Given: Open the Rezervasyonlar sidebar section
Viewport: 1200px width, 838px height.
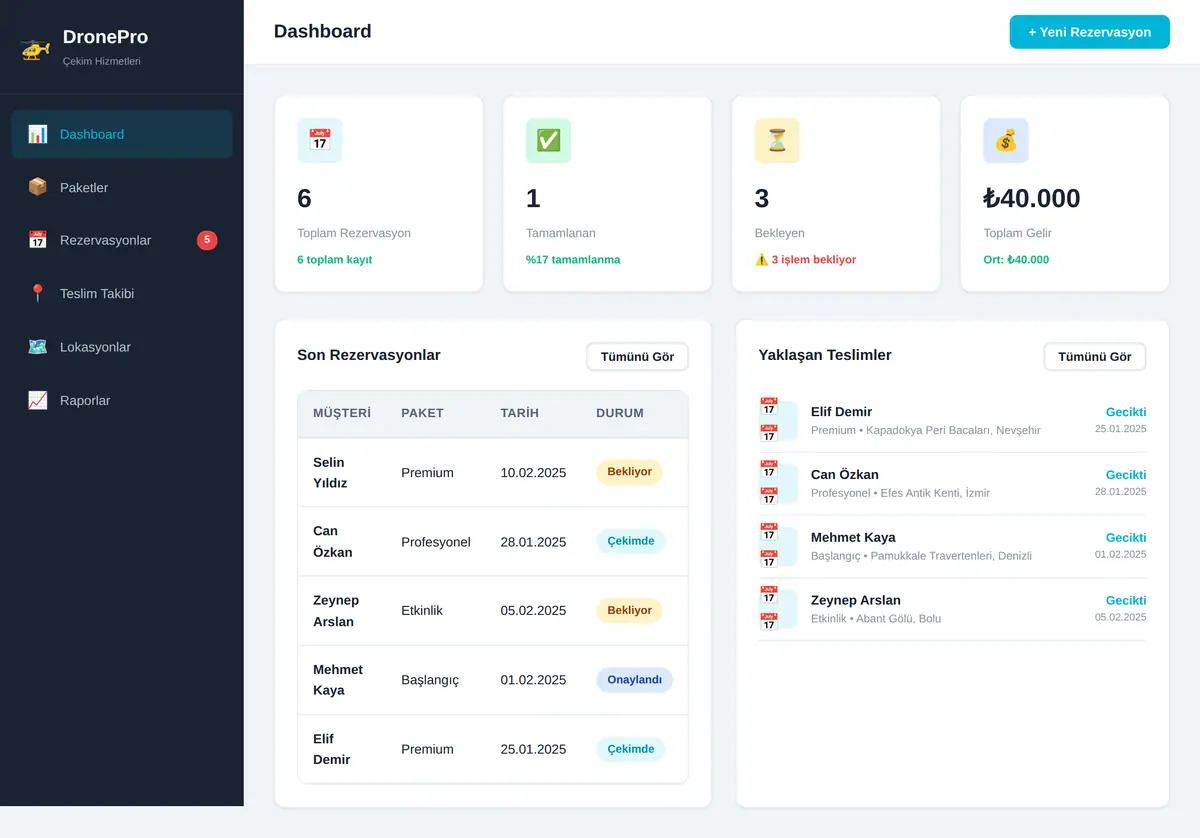Looking at the screenshot, I should [x=122, y=240].
